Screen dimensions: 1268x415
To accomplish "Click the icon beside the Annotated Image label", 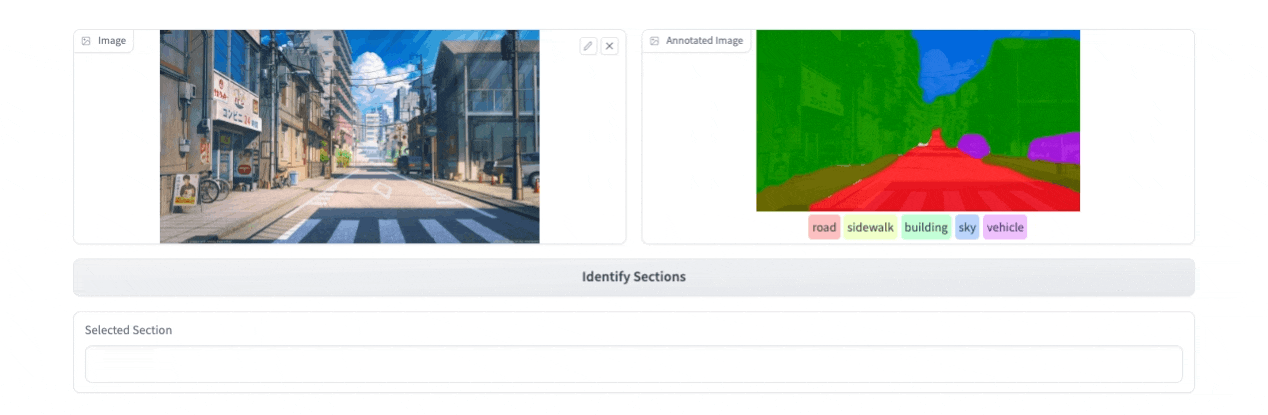I will (654, 41).
